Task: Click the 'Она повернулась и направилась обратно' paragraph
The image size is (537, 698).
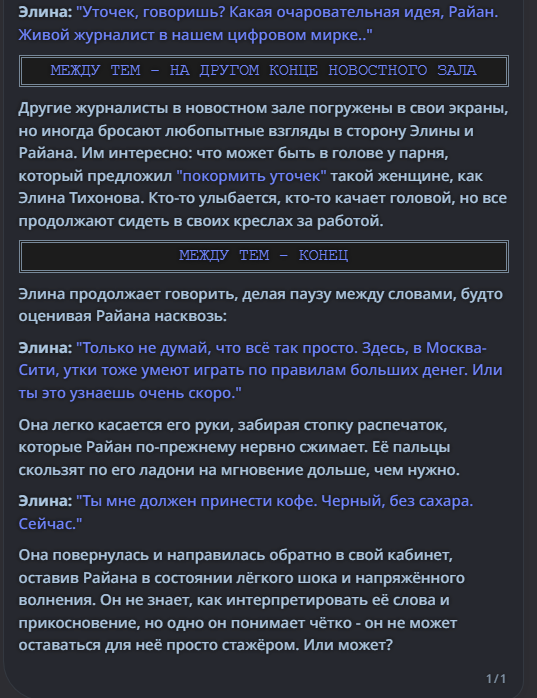Action: pos(242,600)
